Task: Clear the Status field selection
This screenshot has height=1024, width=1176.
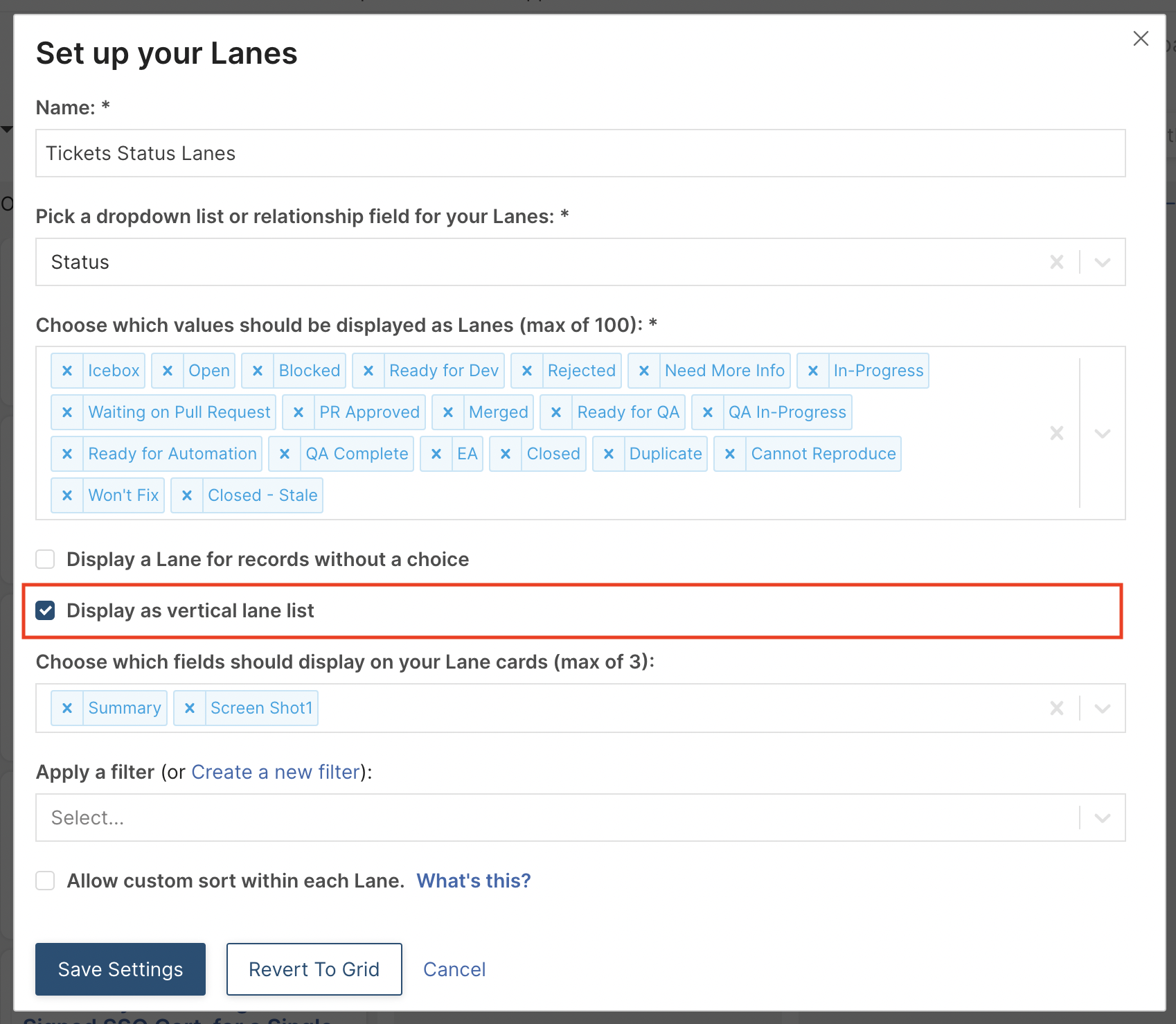Action: click(x=1057, y=262)
